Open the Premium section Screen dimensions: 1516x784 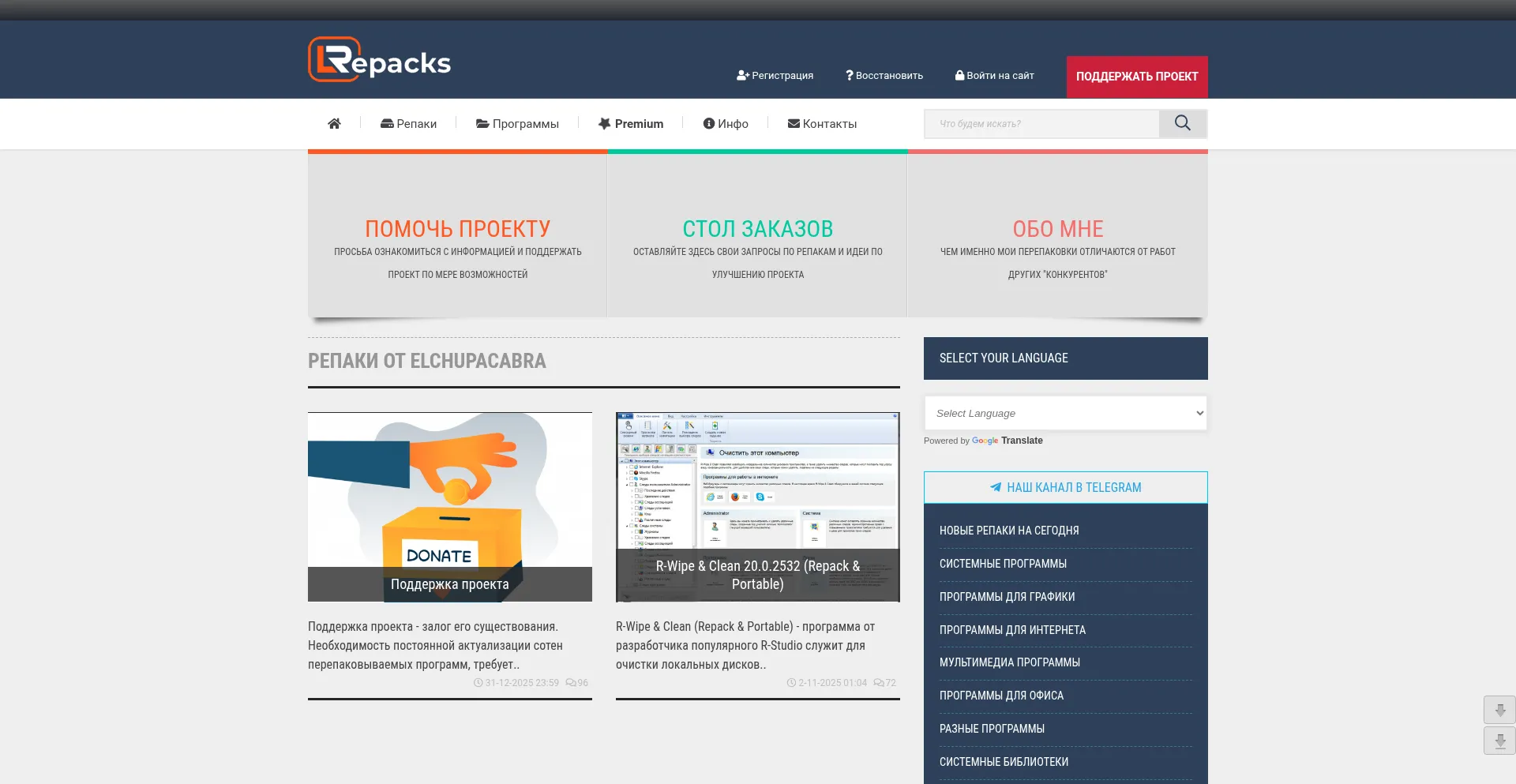click(631, 124)
